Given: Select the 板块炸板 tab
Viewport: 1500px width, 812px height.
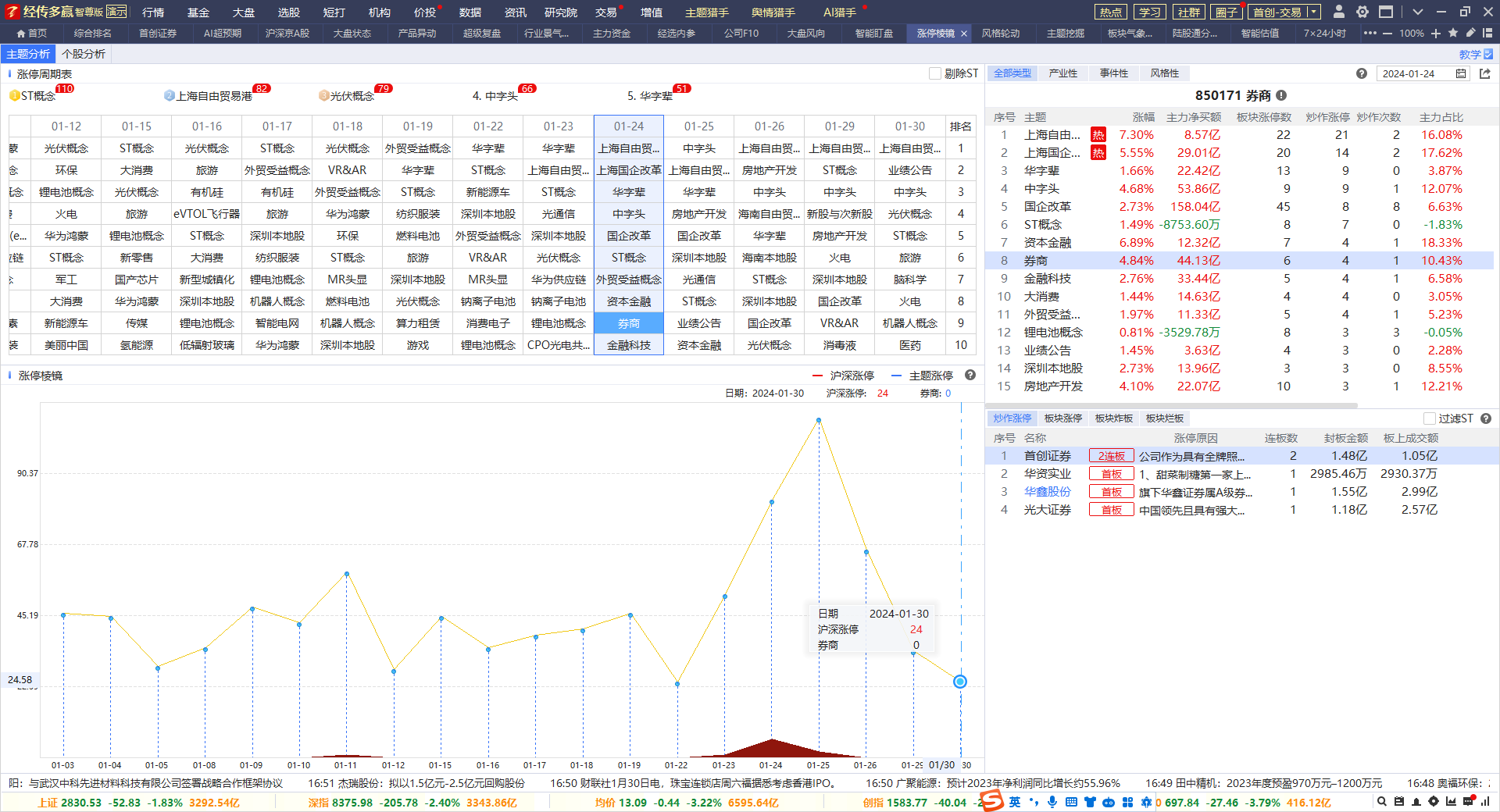Looking at the screenshot, I should 1113,418.
